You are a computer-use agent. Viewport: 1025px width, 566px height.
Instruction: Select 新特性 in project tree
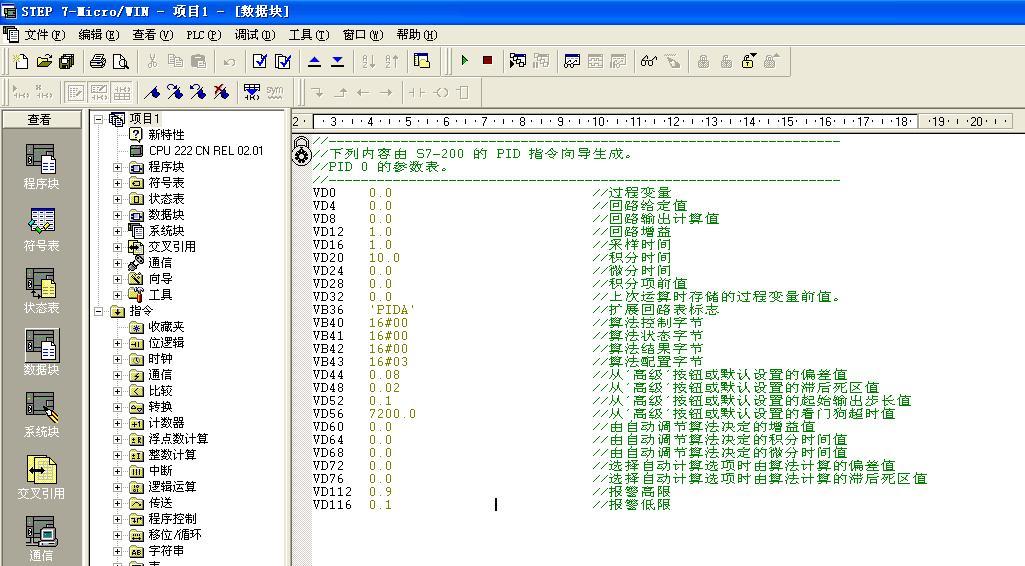(x=166, y=135)
